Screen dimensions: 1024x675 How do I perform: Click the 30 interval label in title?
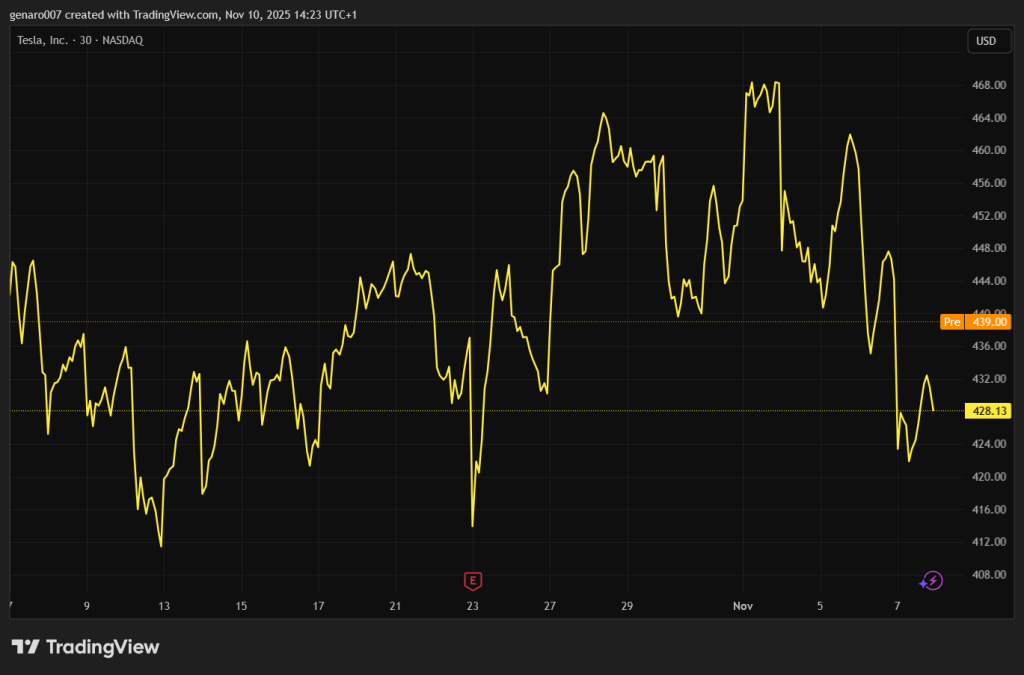pos(91,40)
